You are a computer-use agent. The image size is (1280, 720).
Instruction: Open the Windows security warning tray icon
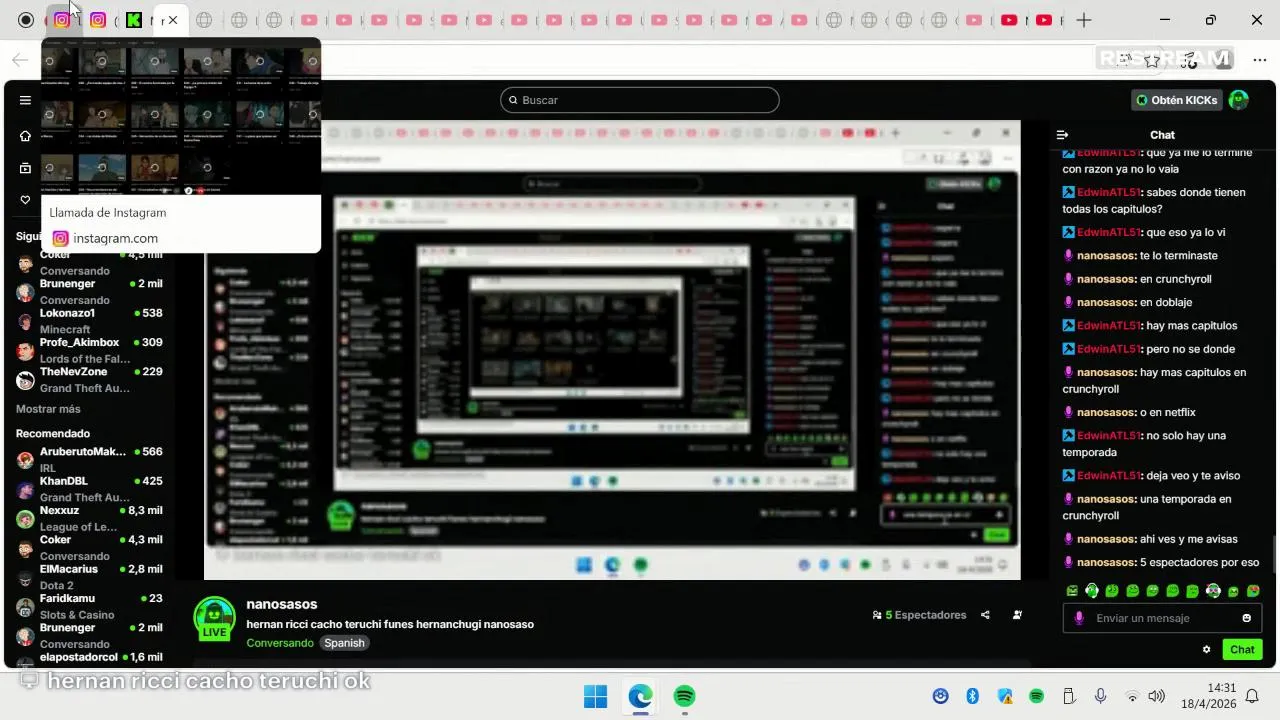click(x=1005, y=696)
